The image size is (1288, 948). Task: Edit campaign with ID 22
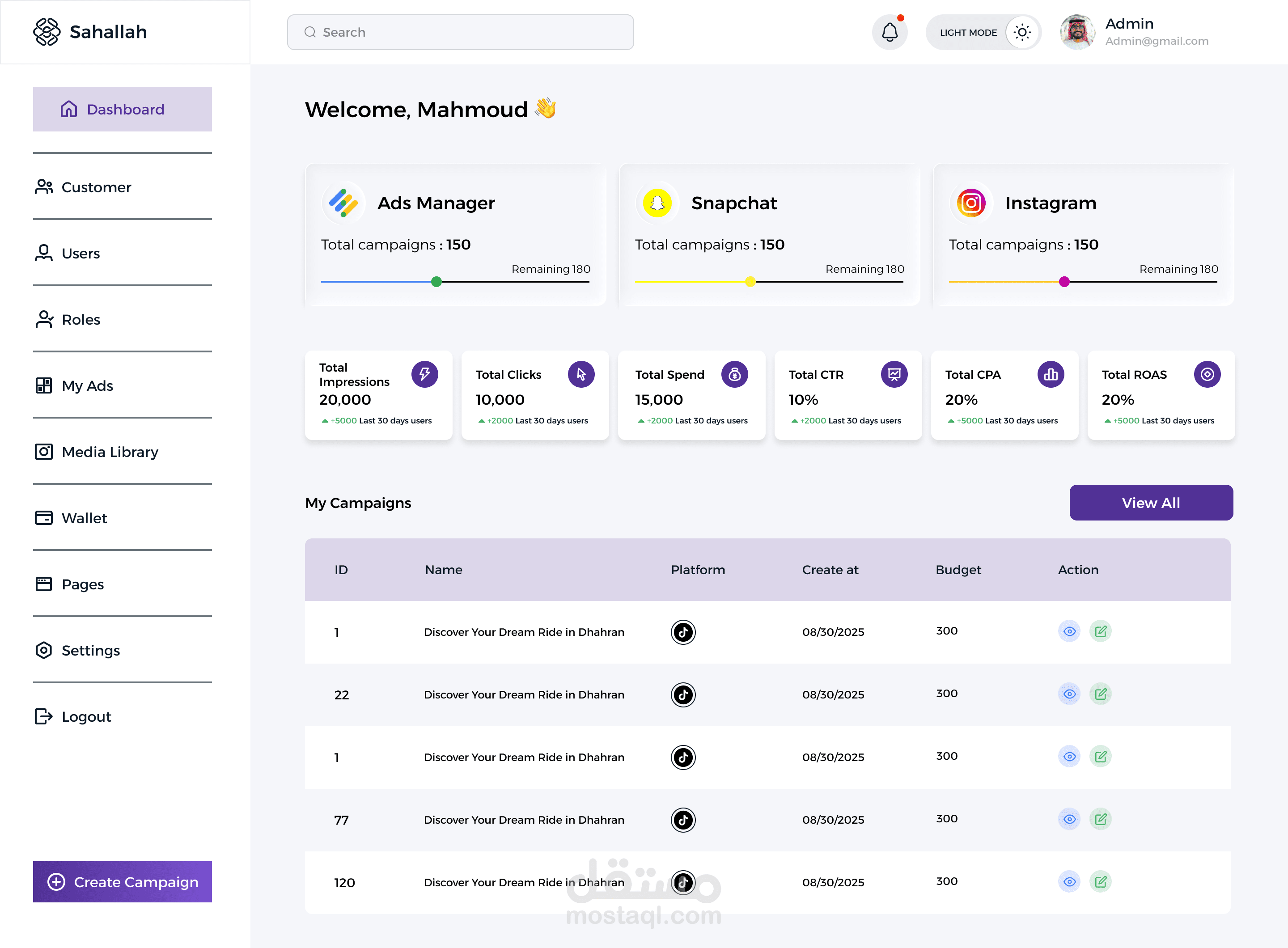point(1100,694)
